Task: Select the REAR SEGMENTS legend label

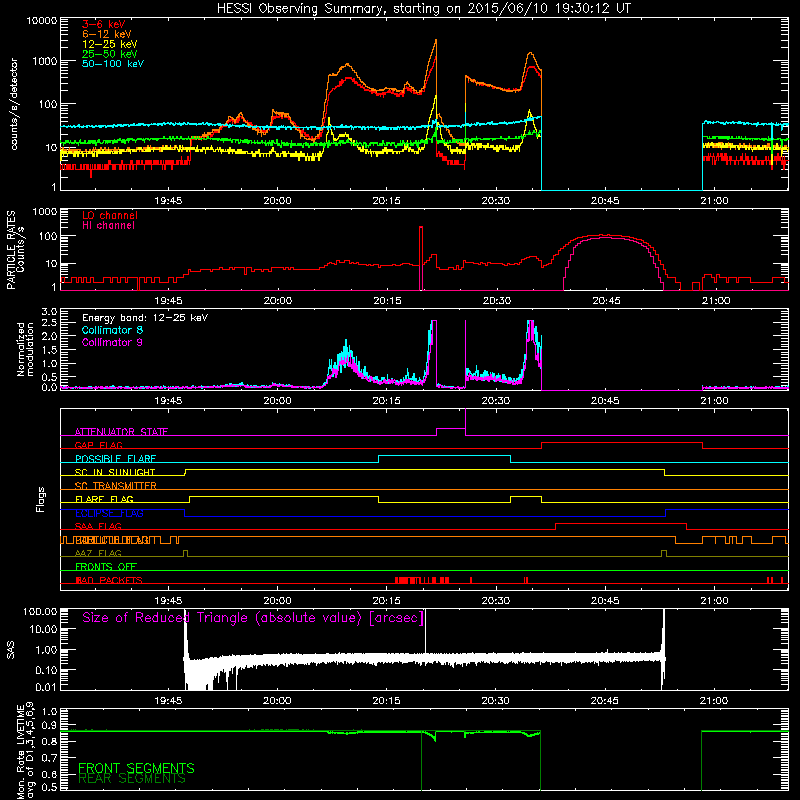Action: (x=132, y=779)
